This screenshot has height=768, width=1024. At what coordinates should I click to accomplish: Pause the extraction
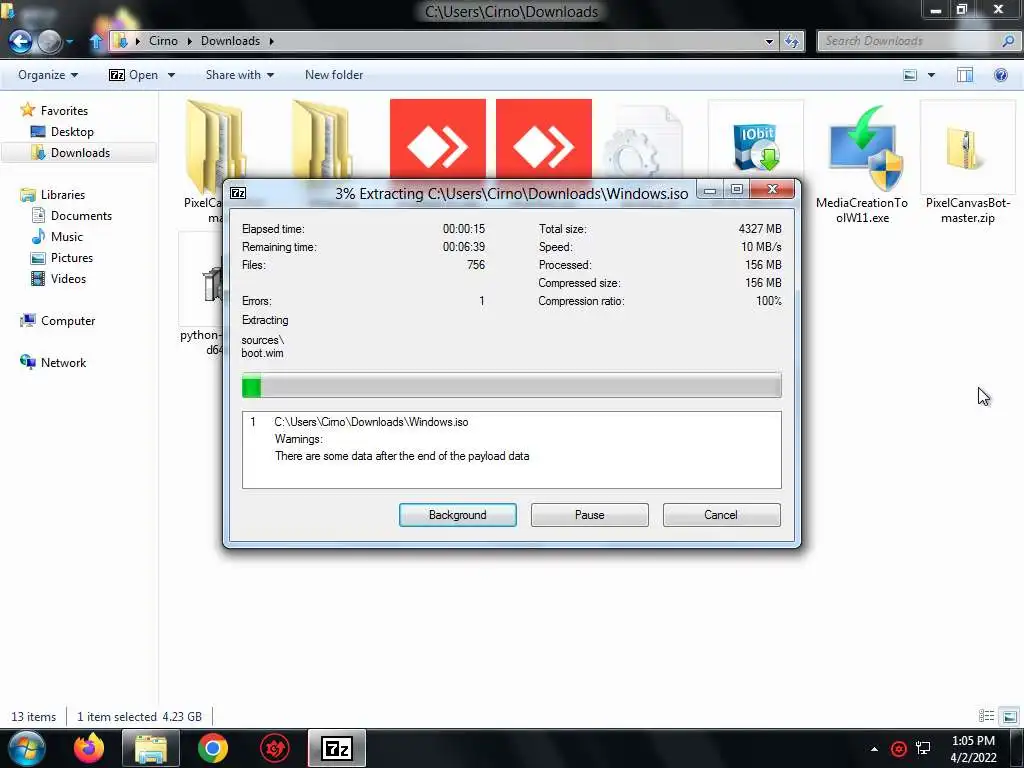pos(590,515)
